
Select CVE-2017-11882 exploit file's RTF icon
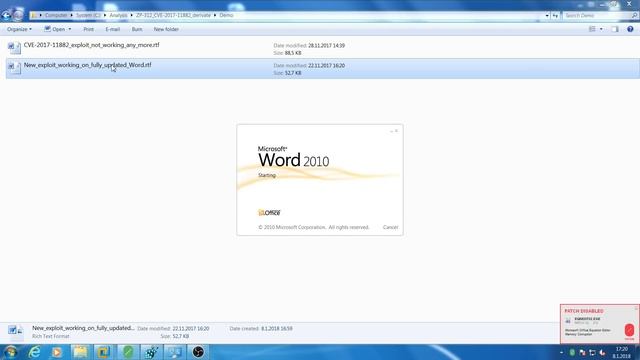pos(14,48)
